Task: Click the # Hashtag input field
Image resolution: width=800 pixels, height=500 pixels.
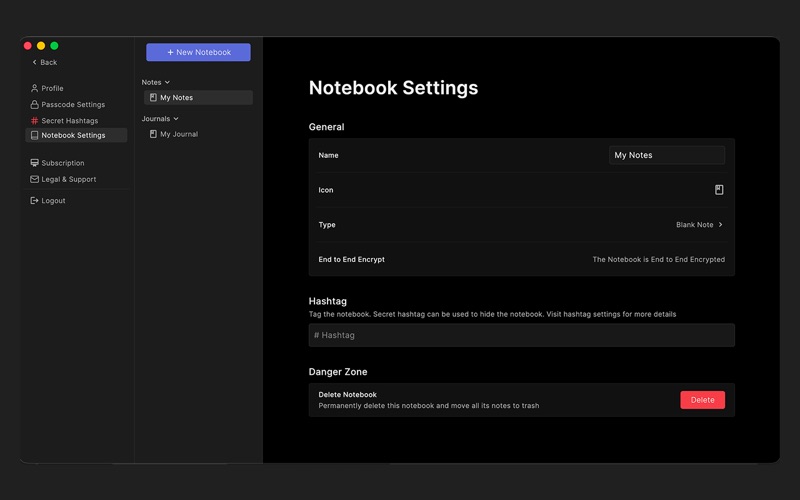Action: 521,335
